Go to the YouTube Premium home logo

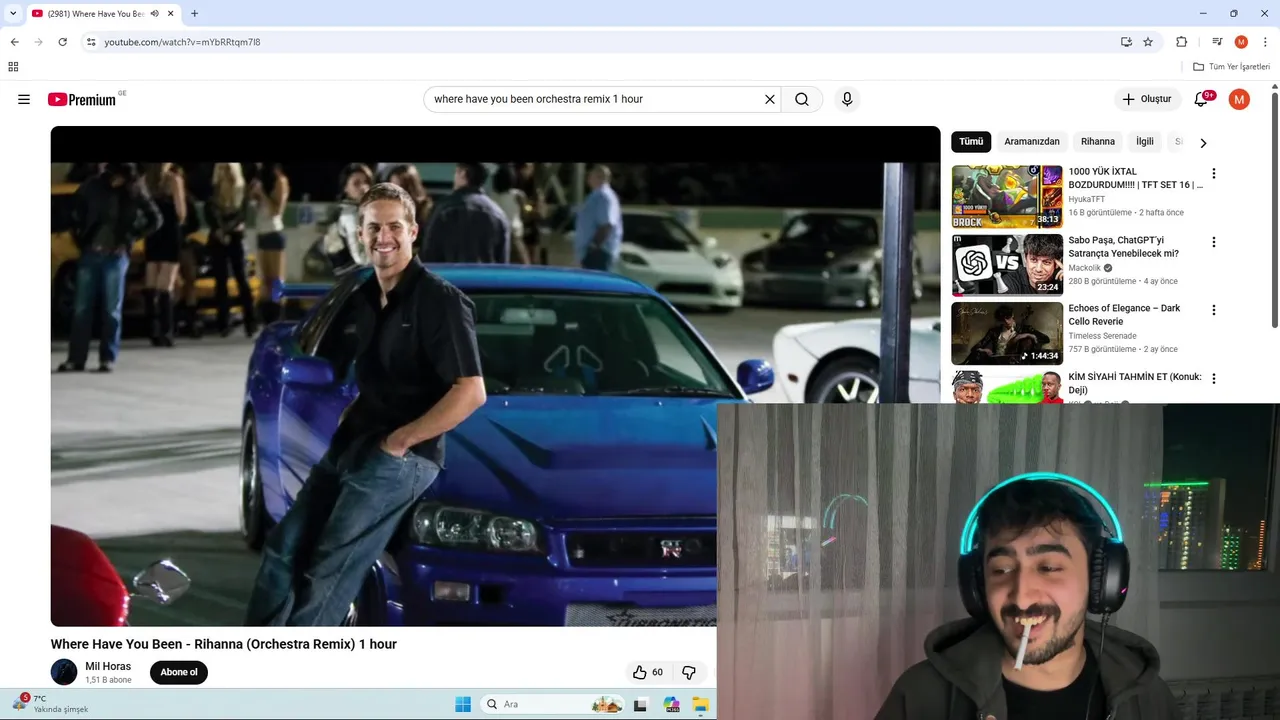click(82, 99)
